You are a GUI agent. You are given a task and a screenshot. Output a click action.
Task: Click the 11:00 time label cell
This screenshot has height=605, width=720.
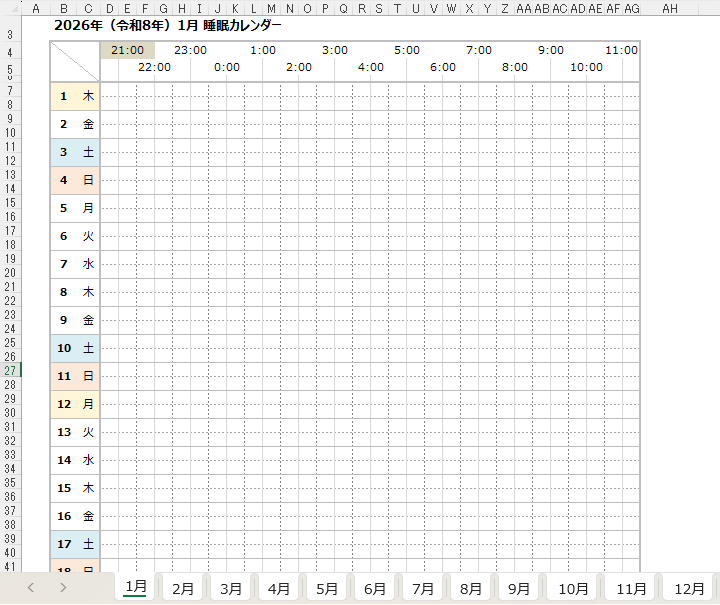[x=621, y=50]
